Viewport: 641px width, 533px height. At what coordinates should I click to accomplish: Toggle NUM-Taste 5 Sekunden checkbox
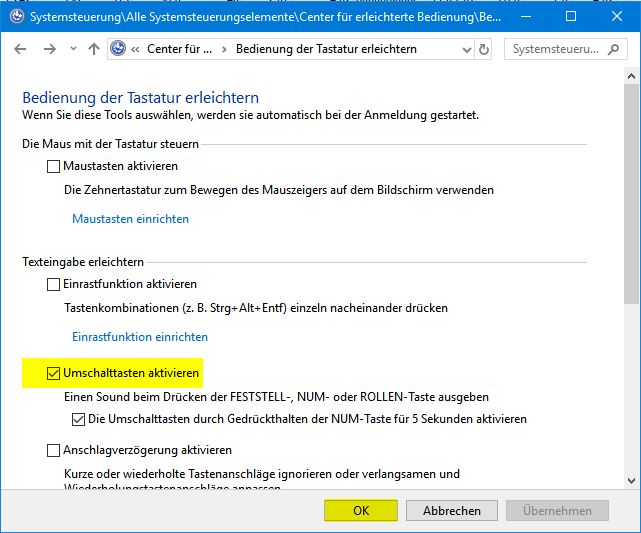[78, 419]
